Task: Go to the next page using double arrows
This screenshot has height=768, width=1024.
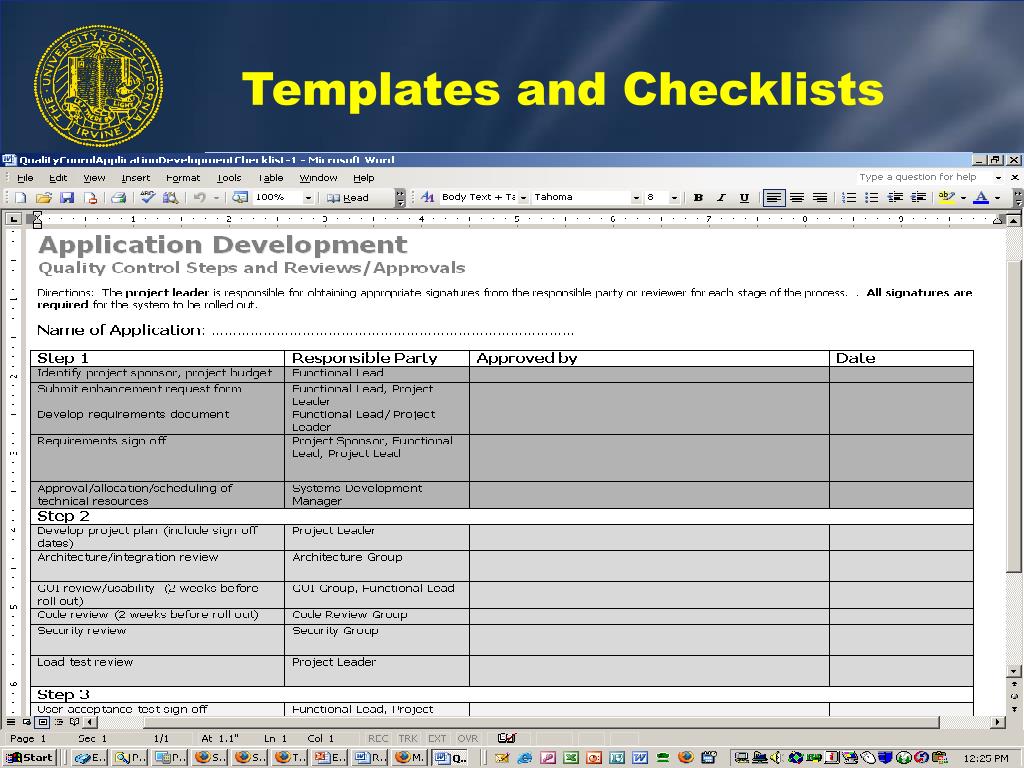Action: click(x=1014, y=709)
